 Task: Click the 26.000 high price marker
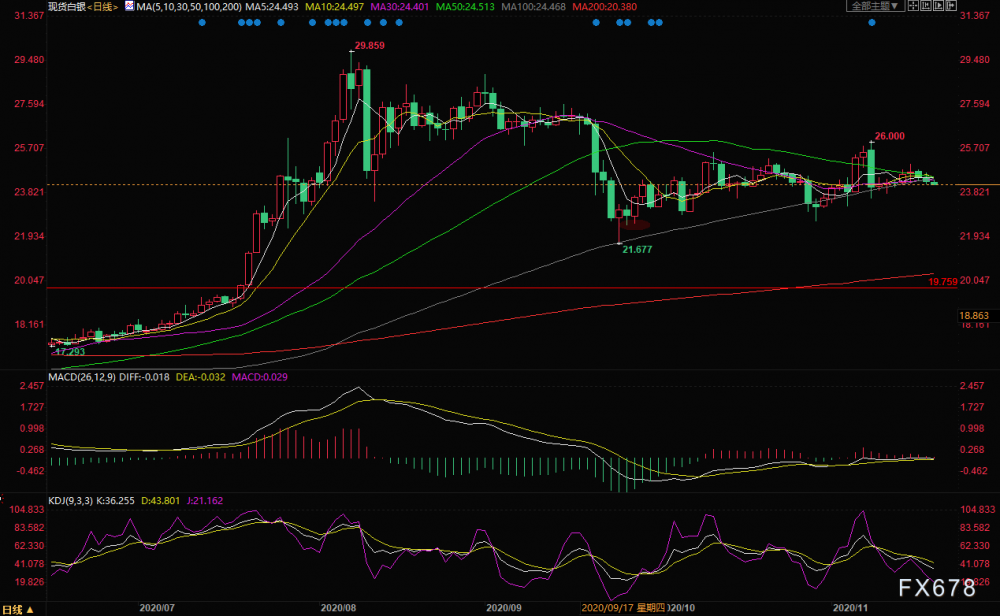coord(890,136)
